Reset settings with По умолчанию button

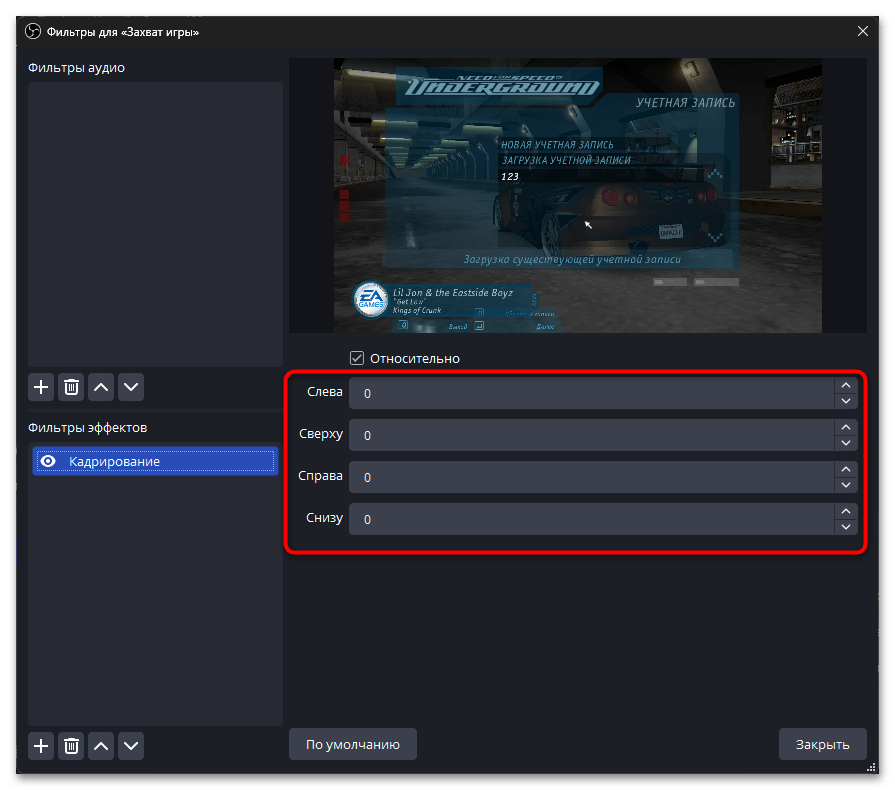pos(353,744)
